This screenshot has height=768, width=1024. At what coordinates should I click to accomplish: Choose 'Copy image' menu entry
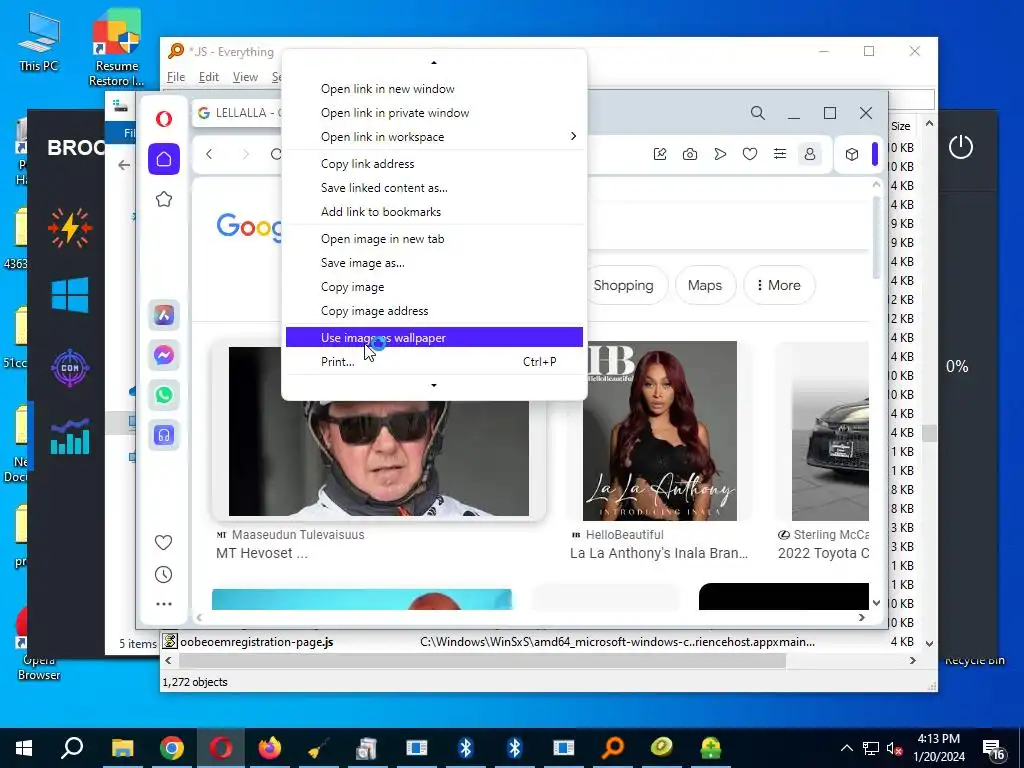click(434, 287)
